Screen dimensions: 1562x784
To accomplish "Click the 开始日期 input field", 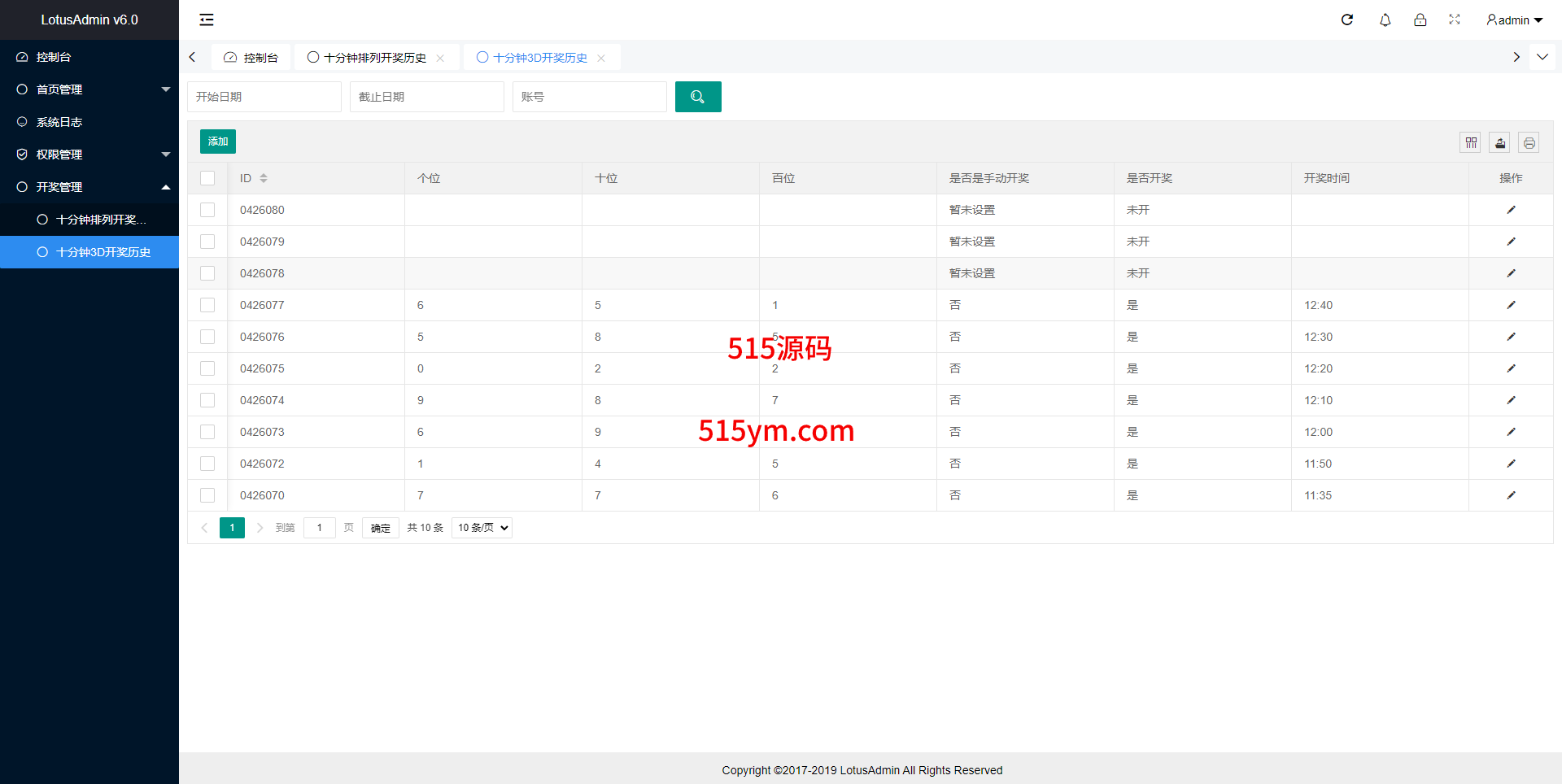I will [264, 97].
